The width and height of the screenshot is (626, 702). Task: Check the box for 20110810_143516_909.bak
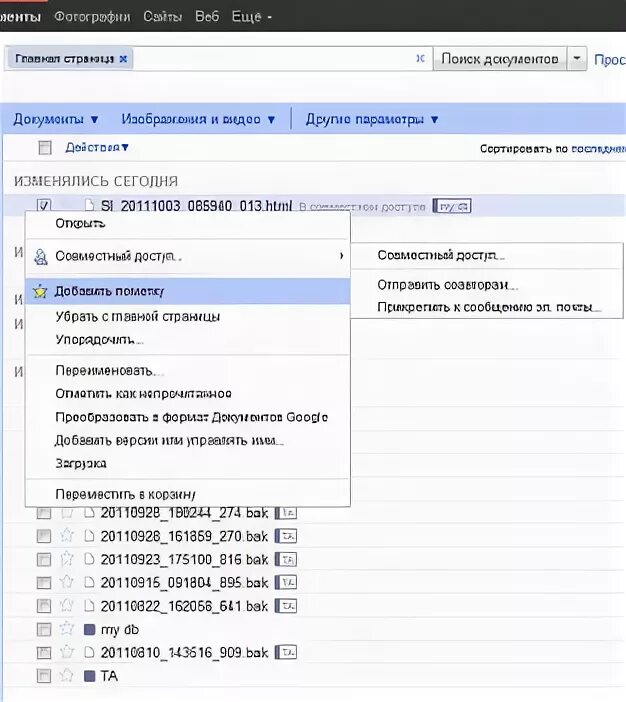tap(44, 652)
